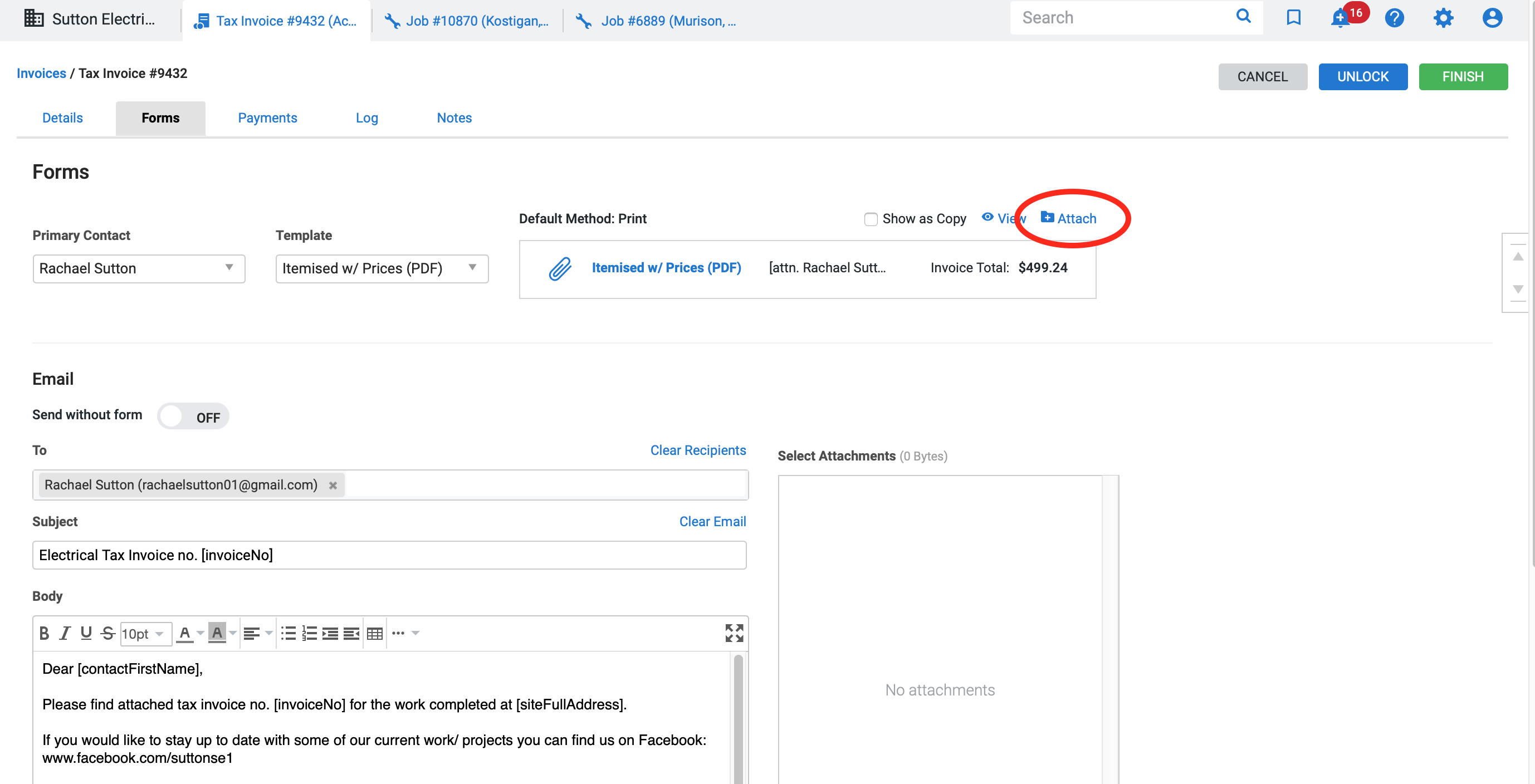Insert a table via editor toolbar
The height and width of the screenshot is (784, 1535).
click(x=375, y=633)
